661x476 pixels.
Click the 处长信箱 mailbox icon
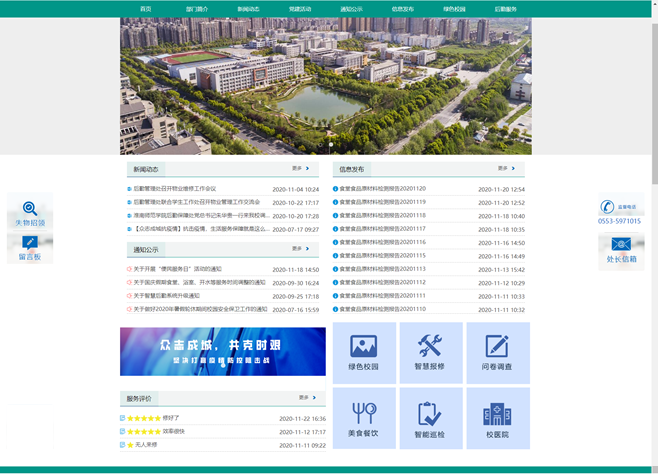pyautogui.click(x=621, y=250)
